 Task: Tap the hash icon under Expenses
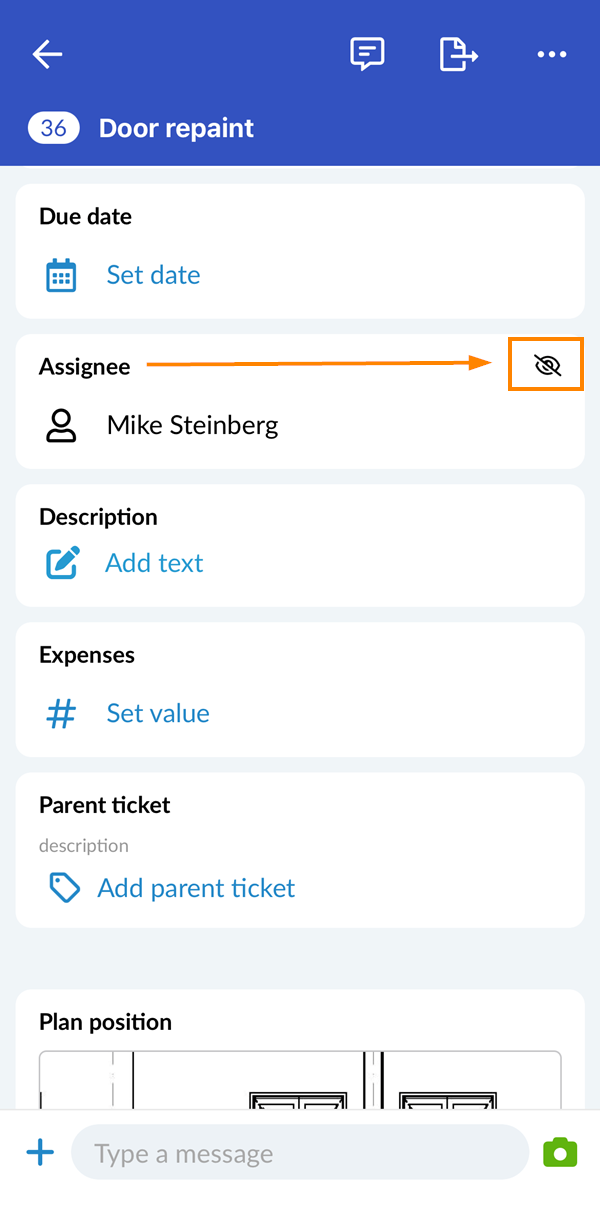tap(62, 713)
